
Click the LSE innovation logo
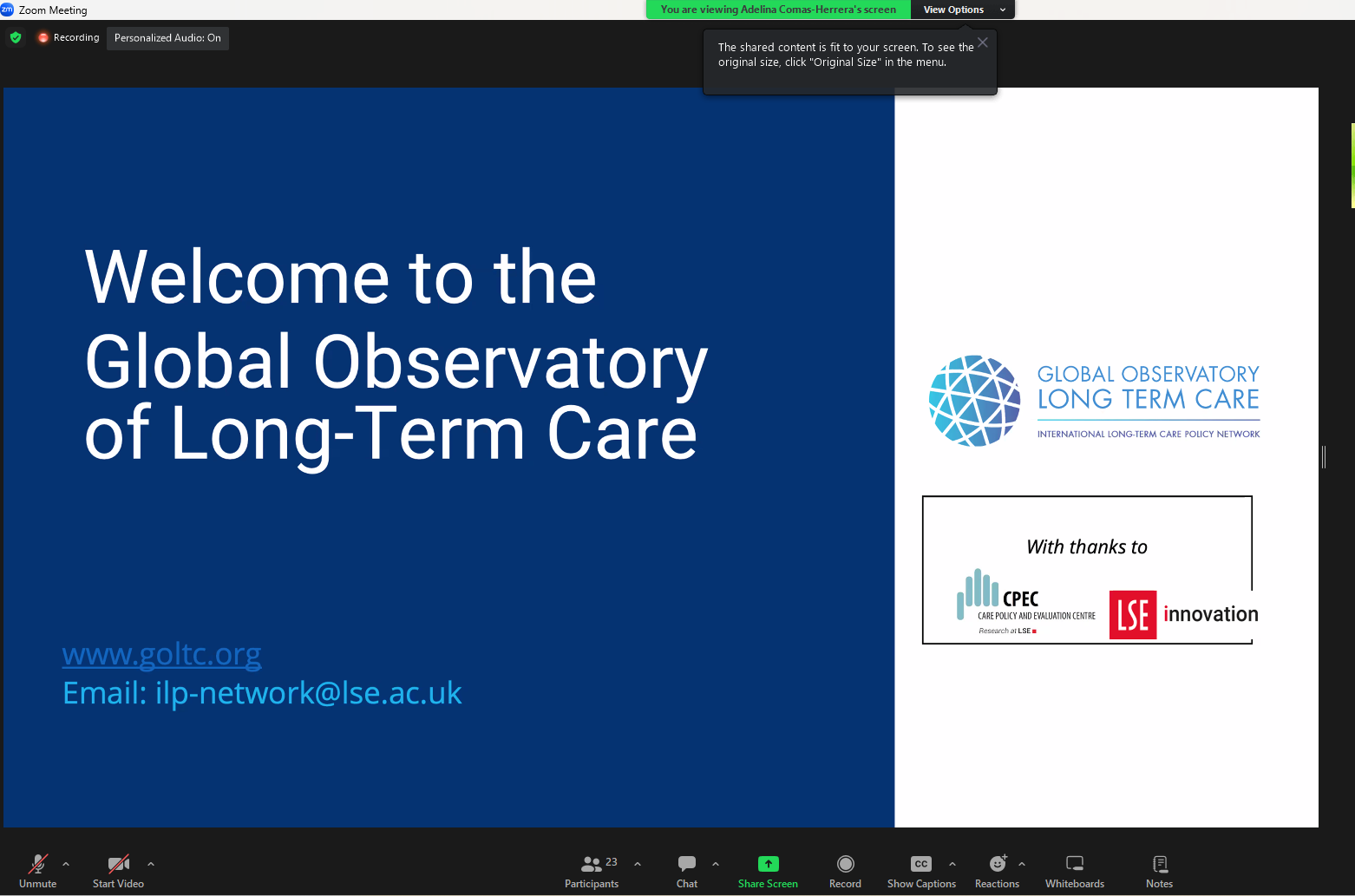click(x=1183, y=615)
